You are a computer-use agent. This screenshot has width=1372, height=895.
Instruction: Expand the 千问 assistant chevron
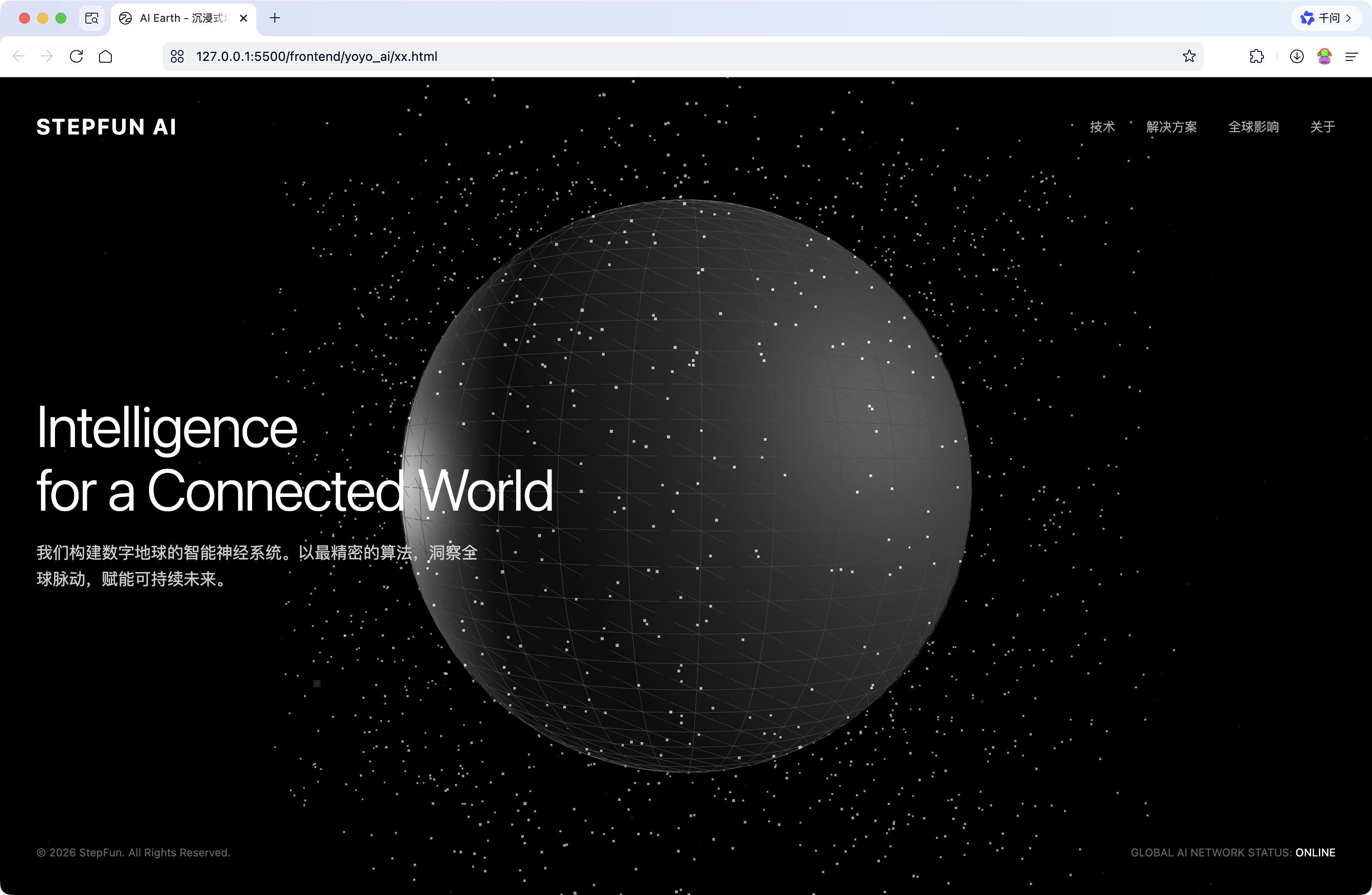coord(1349,19)
